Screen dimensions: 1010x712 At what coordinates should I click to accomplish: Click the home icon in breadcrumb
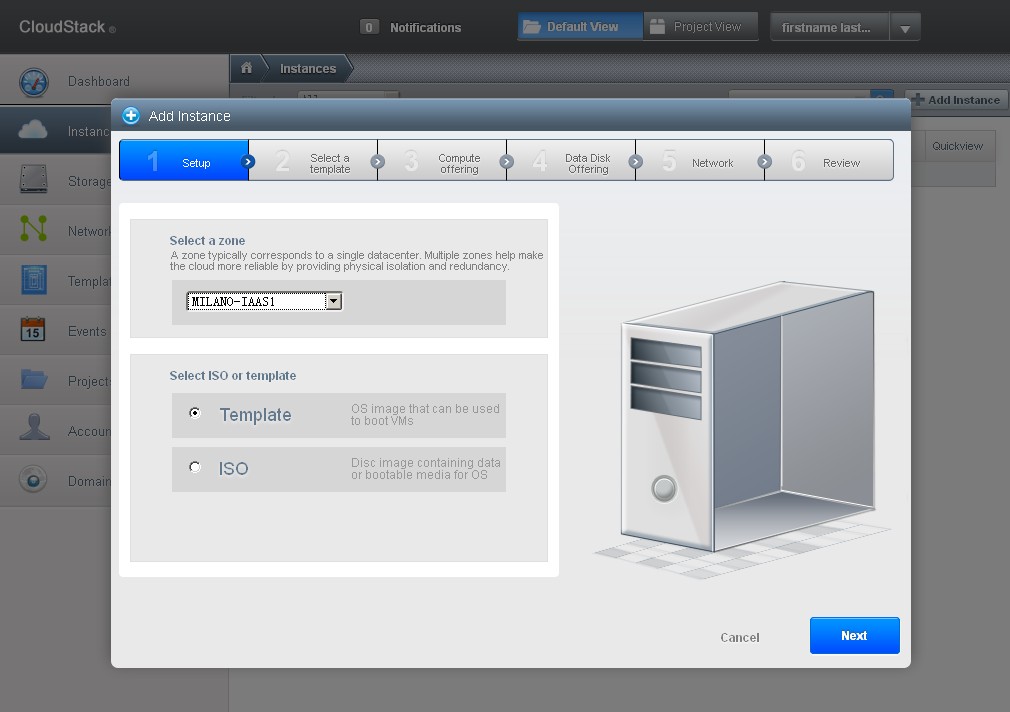[246, 68]
